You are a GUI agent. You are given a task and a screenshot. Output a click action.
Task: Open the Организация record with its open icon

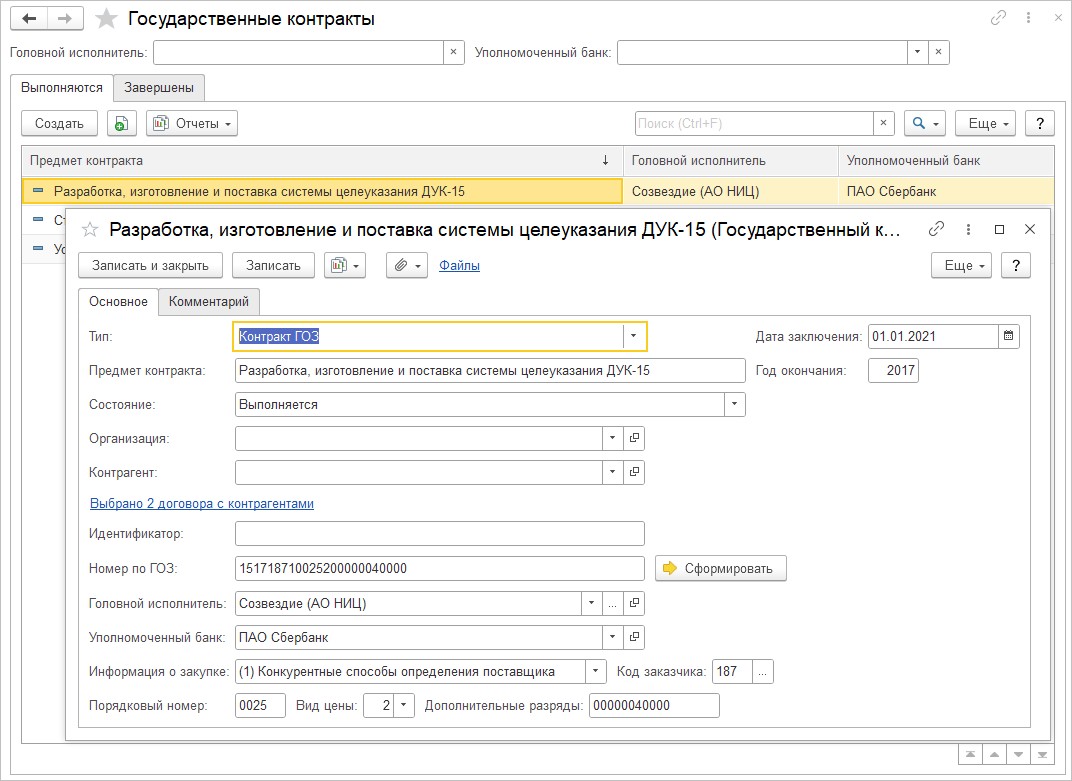tap(634, 439)
